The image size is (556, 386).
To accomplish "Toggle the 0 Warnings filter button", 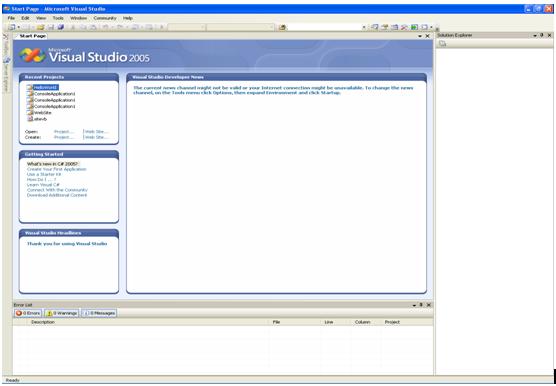I will (x=62, y=313).
